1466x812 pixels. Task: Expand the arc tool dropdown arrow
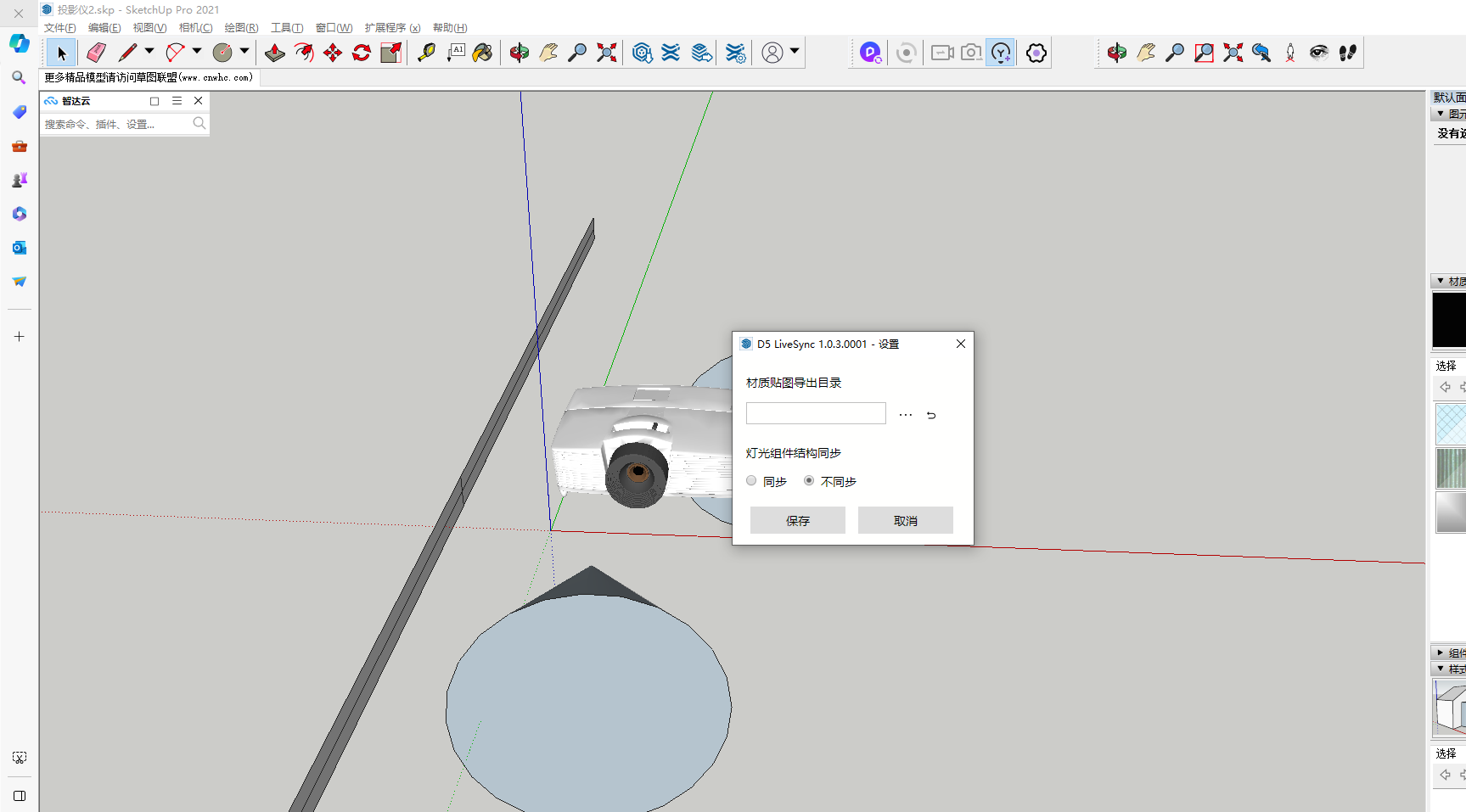pos(197,51)
